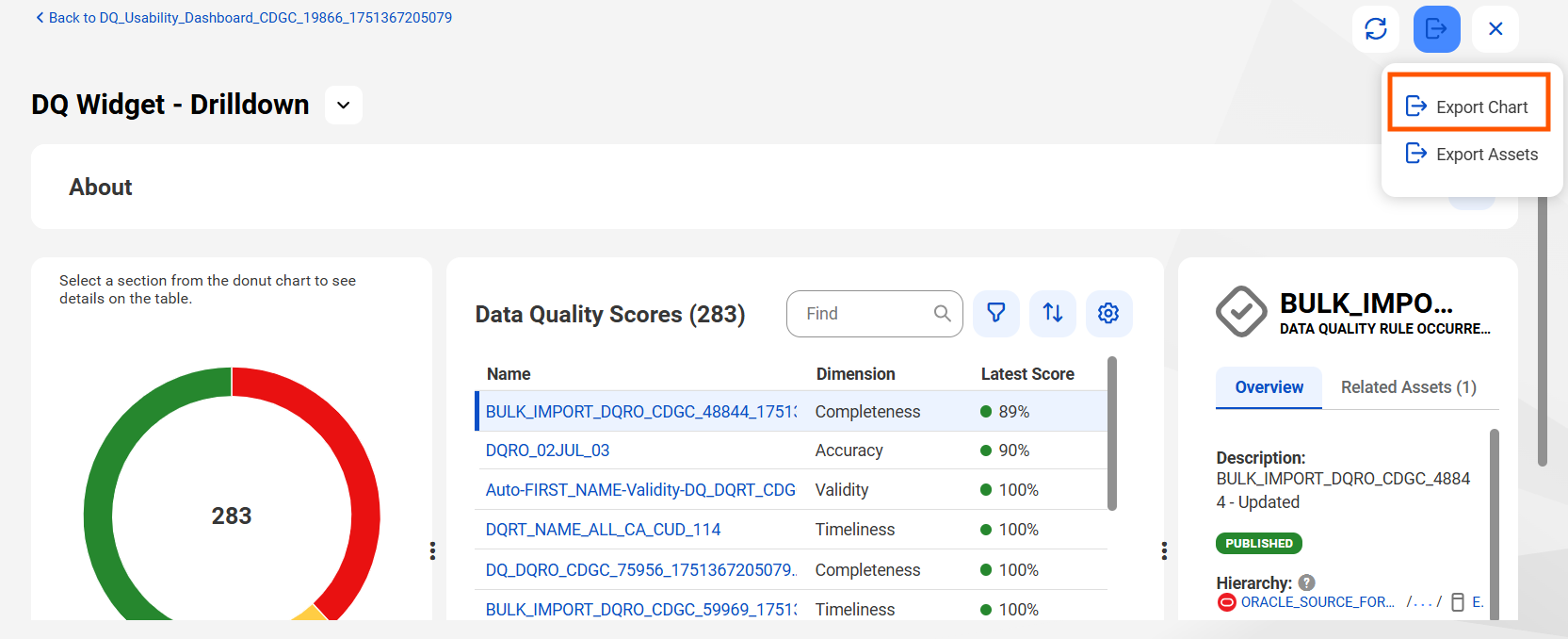Viewport: 1568px width, 639px height.
Task: Click the Hierarchy help question icon
Action: [x=1306, y=582]
